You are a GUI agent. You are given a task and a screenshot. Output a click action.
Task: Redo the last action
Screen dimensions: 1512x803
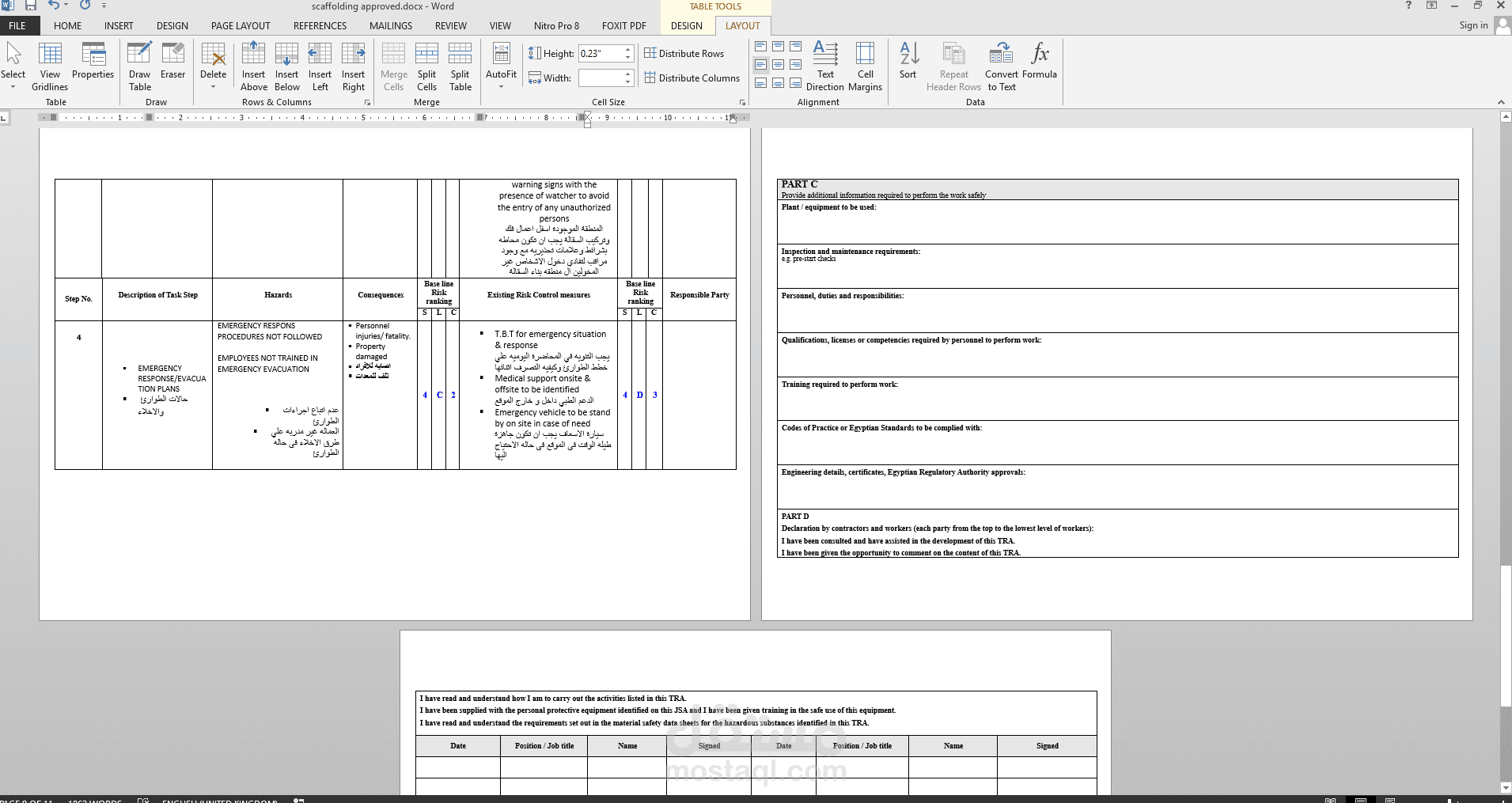click(85, 6)
